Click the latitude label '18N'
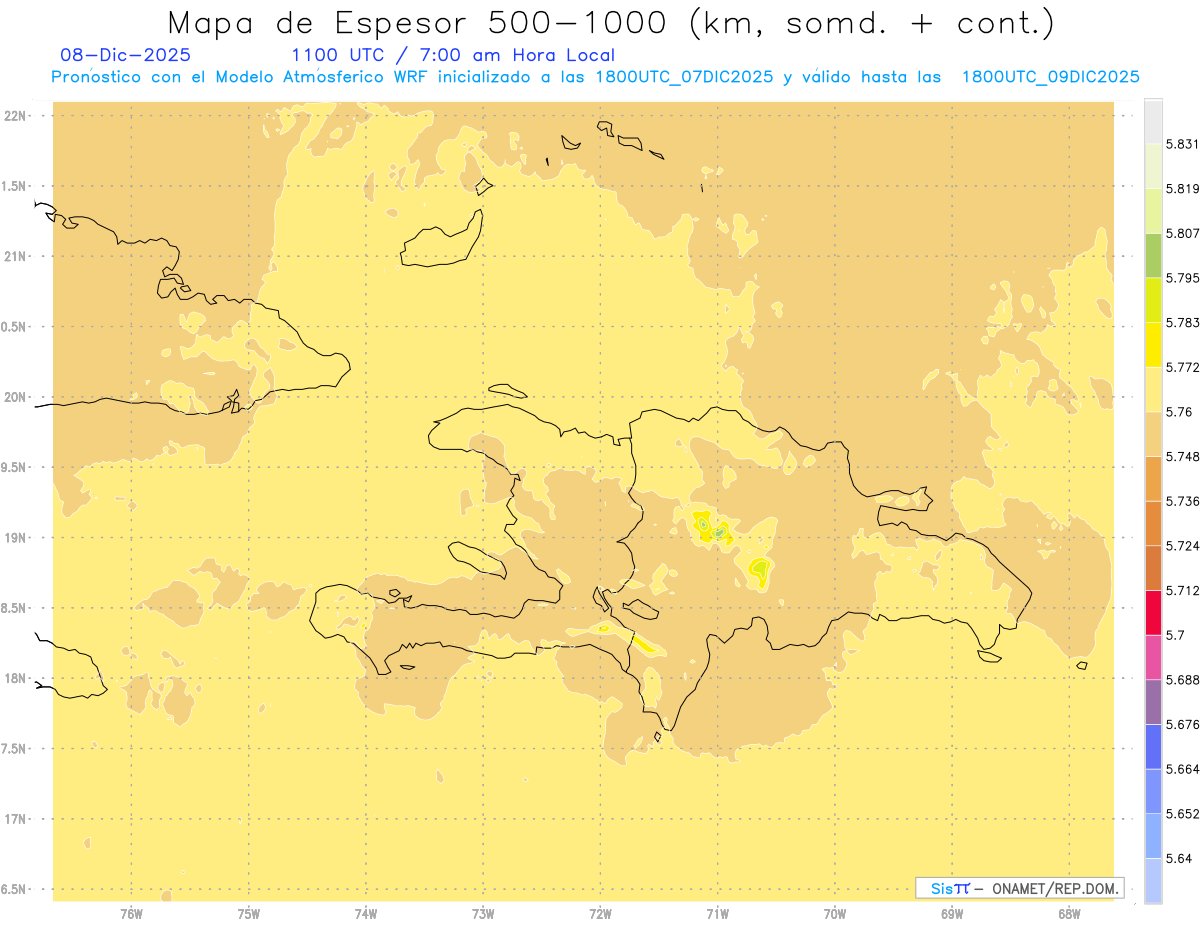 pos(15,678)
